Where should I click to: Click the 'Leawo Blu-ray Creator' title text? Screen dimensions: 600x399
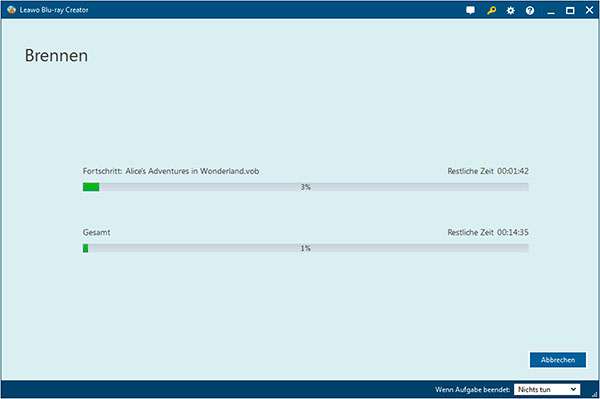[54, 10]
